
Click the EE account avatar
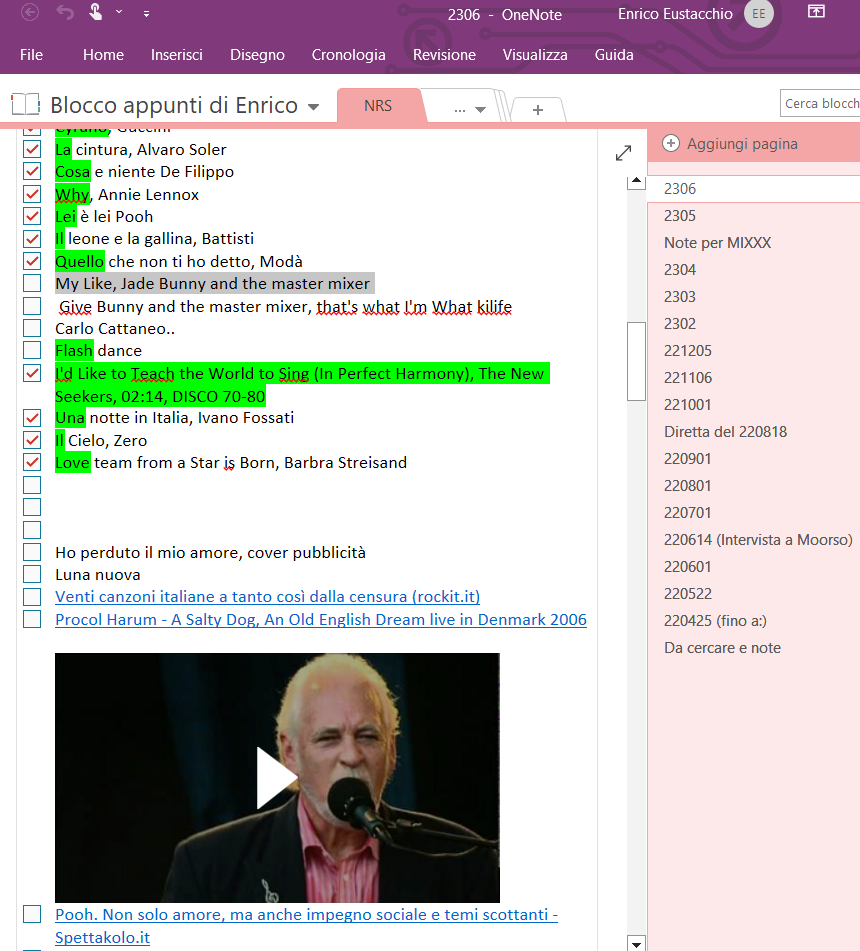point(759,14)
